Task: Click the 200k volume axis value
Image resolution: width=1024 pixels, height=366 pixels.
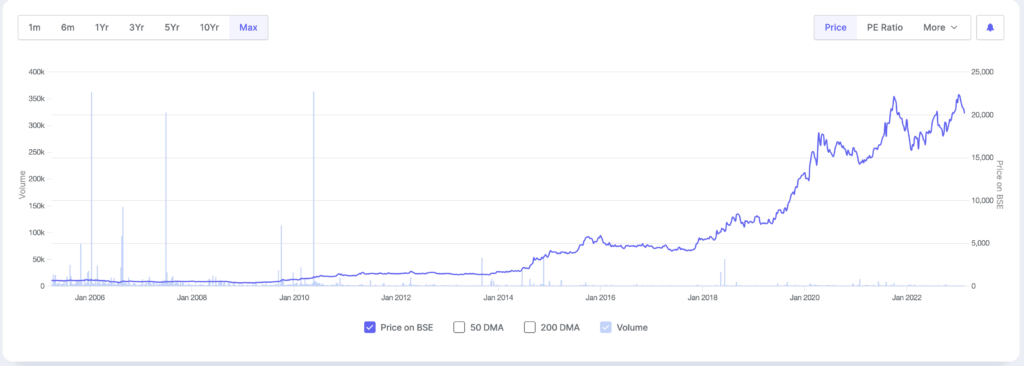Action: click(36, 179)
